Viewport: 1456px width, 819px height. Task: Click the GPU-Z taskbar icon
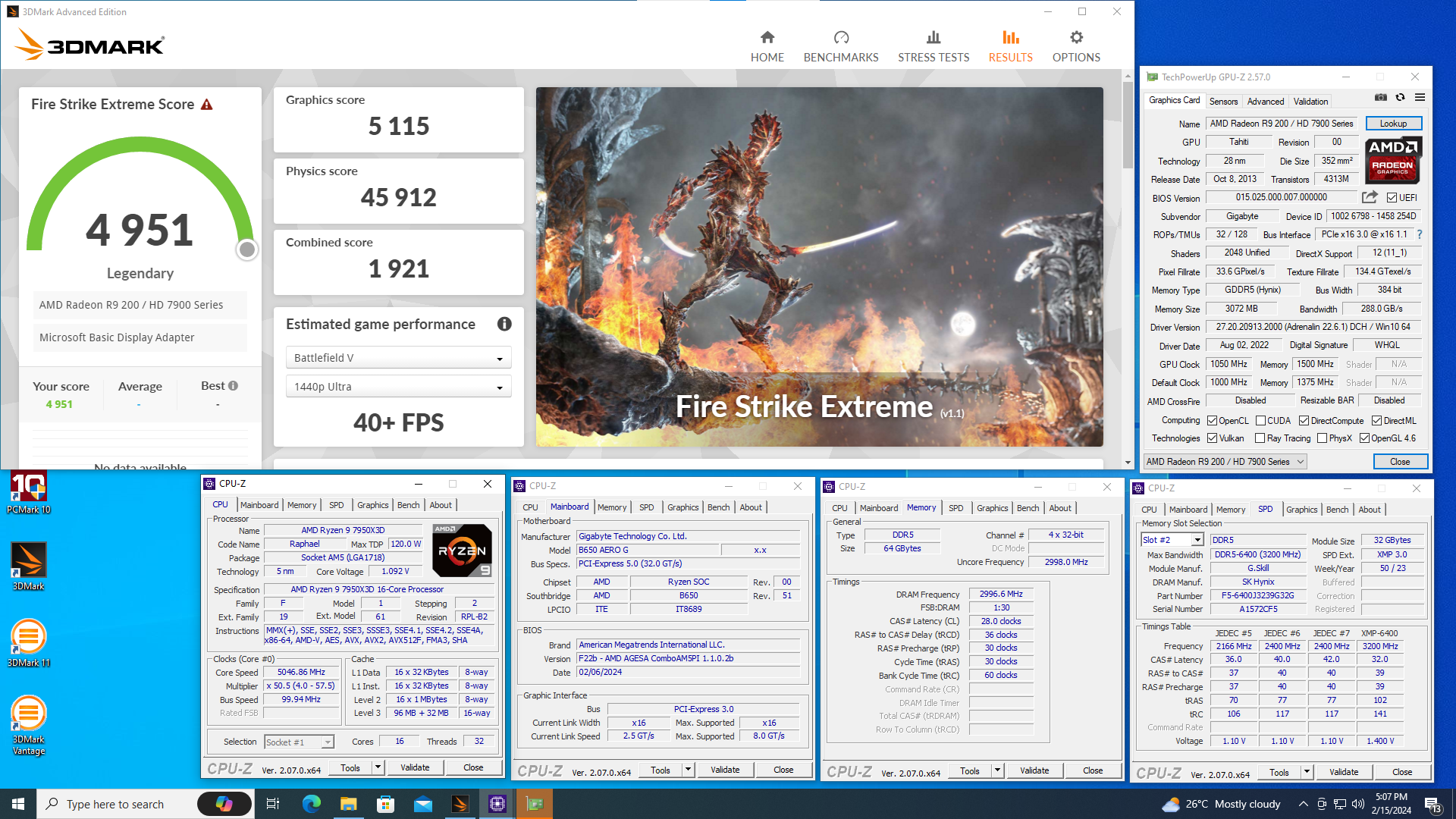[x=535, y=804]
